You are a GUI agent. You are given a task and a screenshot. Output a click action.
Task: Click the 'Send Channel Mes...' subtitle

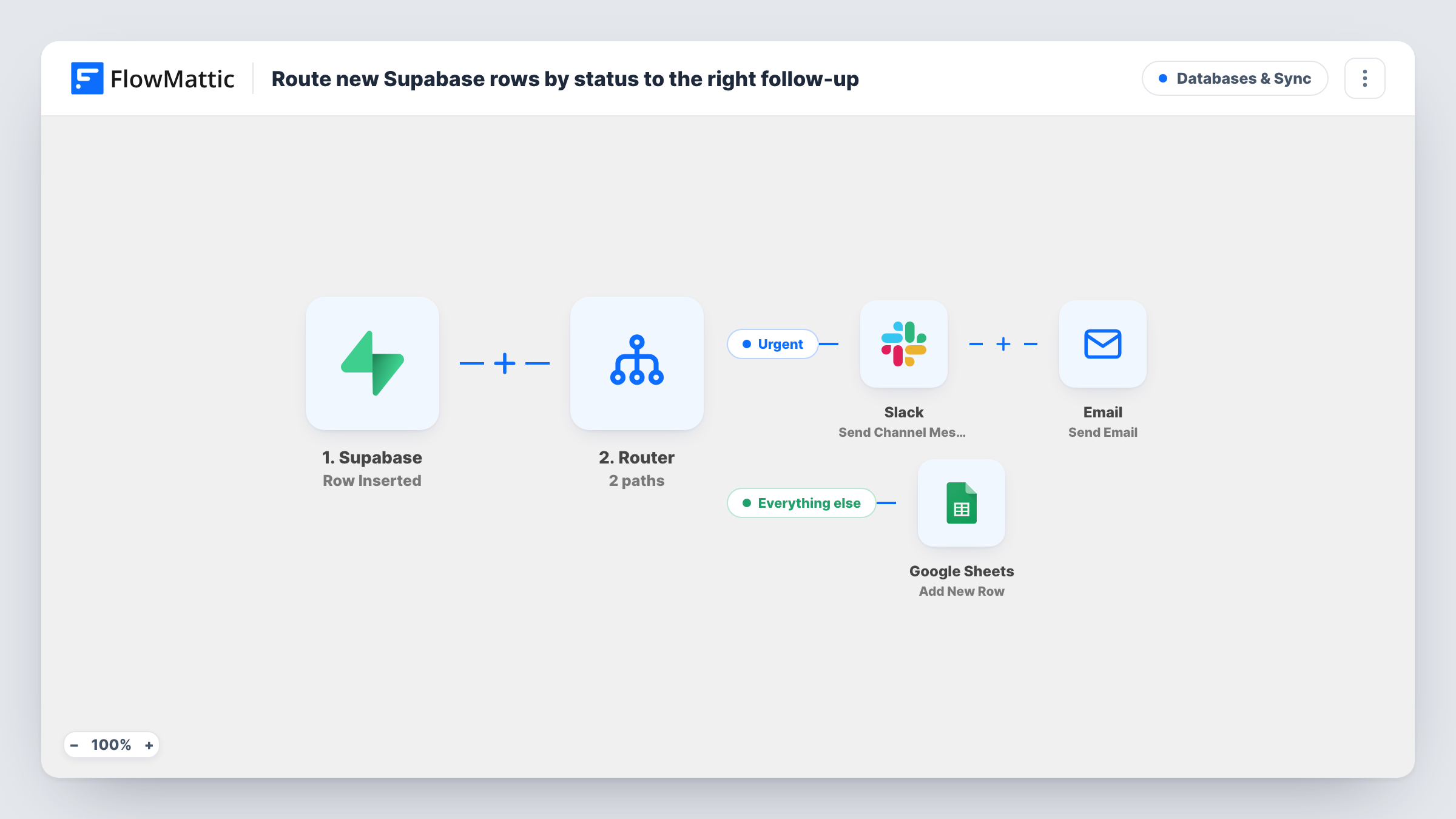[x=902, y=432]
